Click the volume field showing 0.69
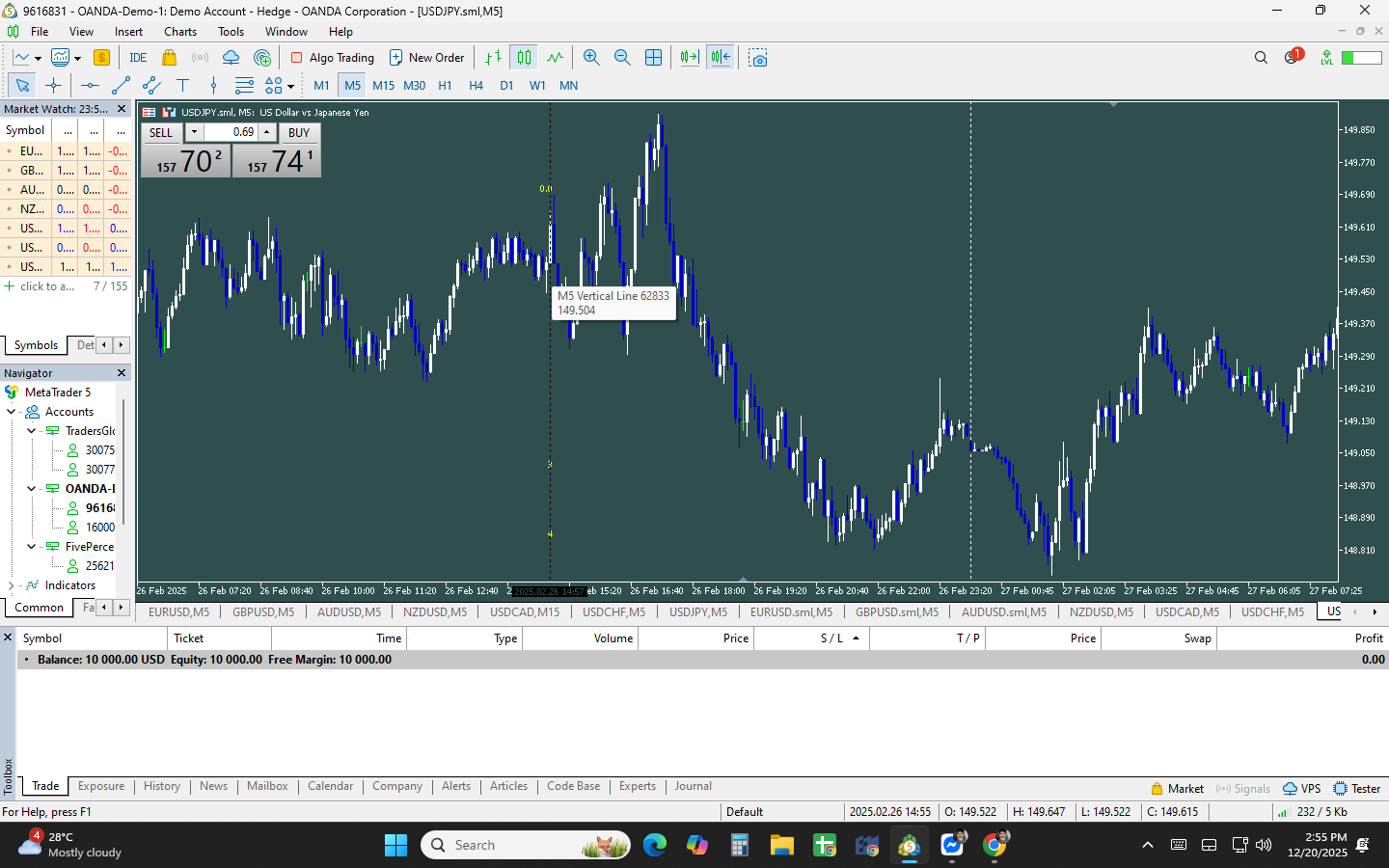The height and width of the screenshot is (868, 1389). click(x=231, y=132)
